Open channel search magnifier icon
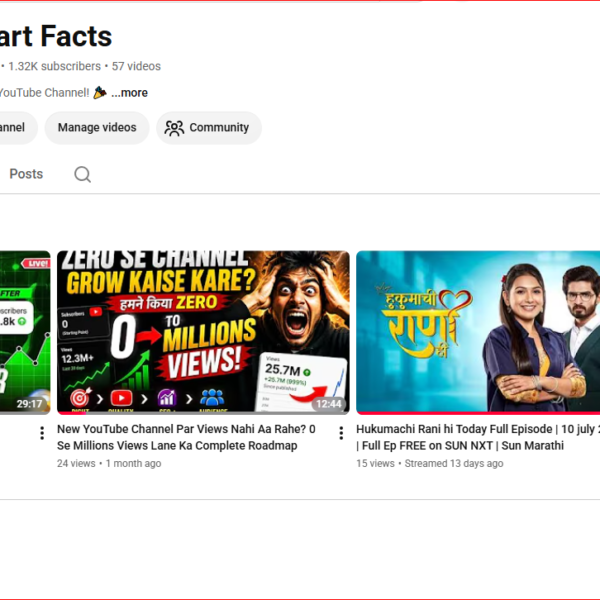The height and width of the screenshot is (600, 600). [x=82, y=174]
